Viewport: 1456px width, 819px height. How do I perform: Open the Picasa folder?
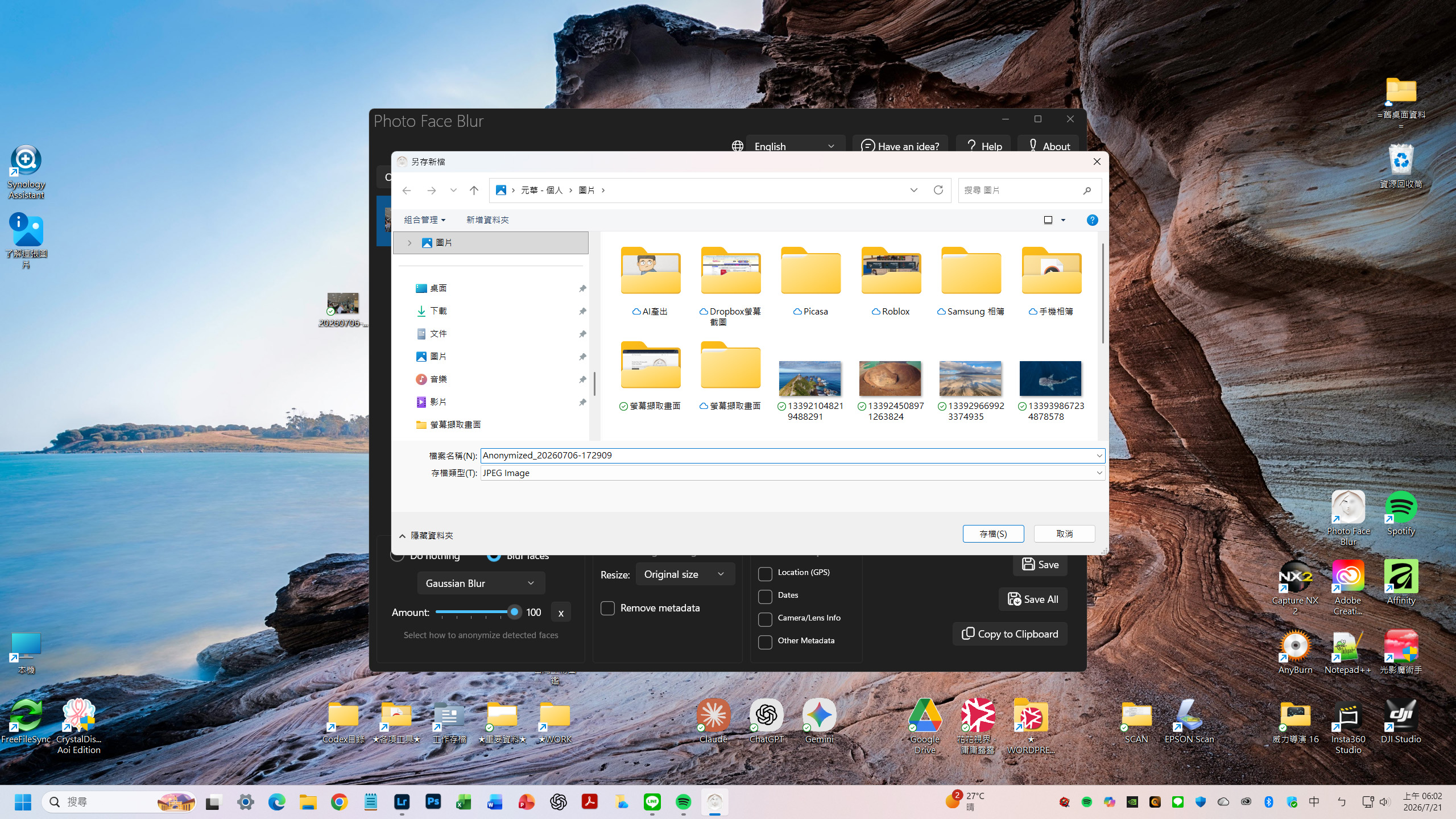810,282
